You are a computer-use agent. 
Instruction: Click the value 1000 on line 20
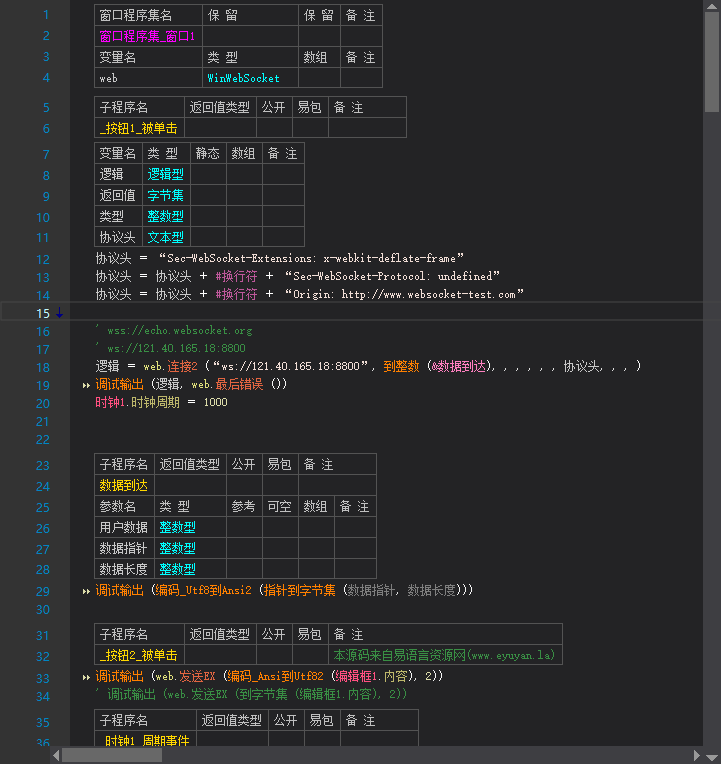point(215,402)
